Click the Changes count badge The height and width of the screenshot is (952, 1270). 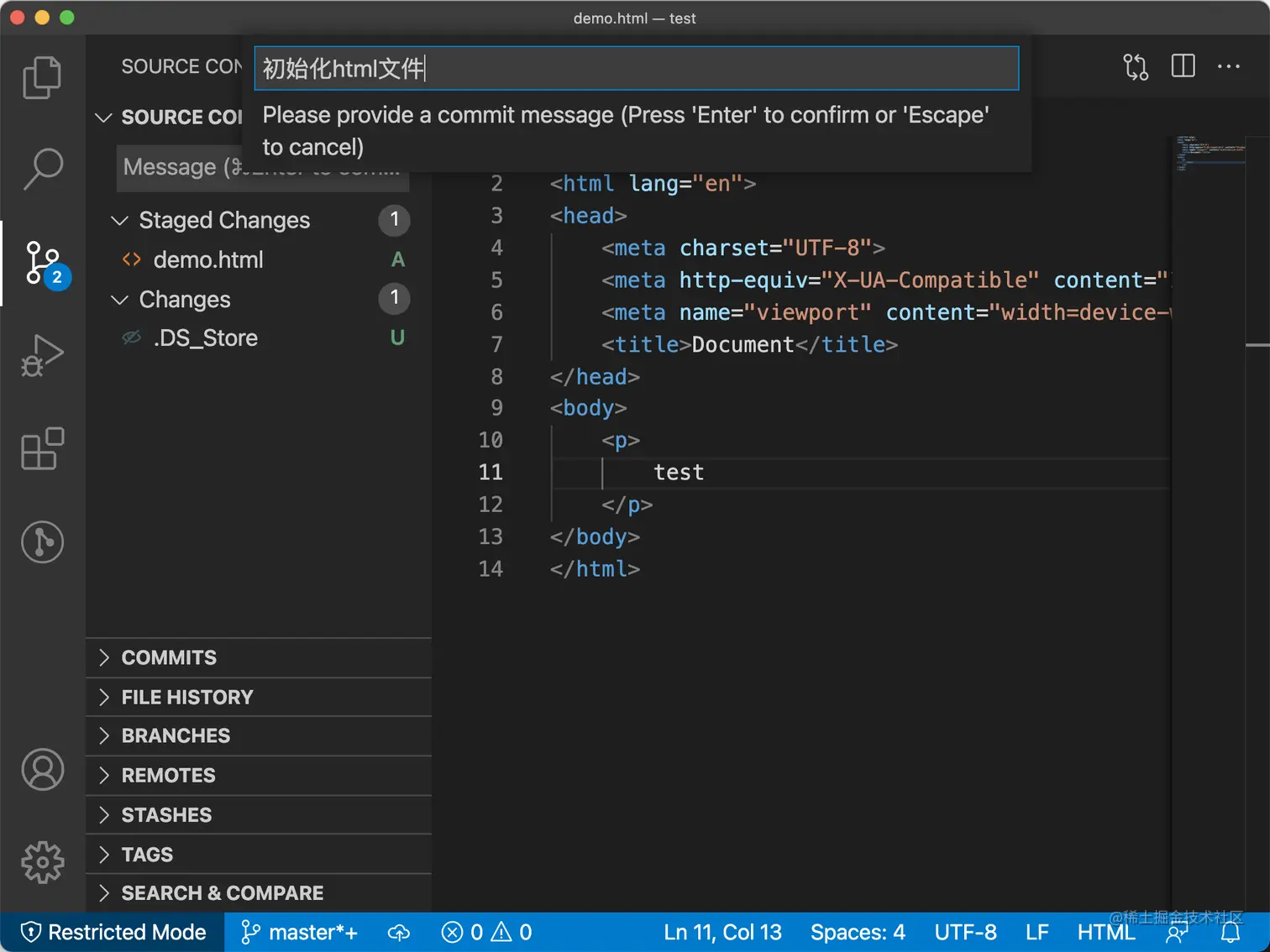(x=394, y=298)
